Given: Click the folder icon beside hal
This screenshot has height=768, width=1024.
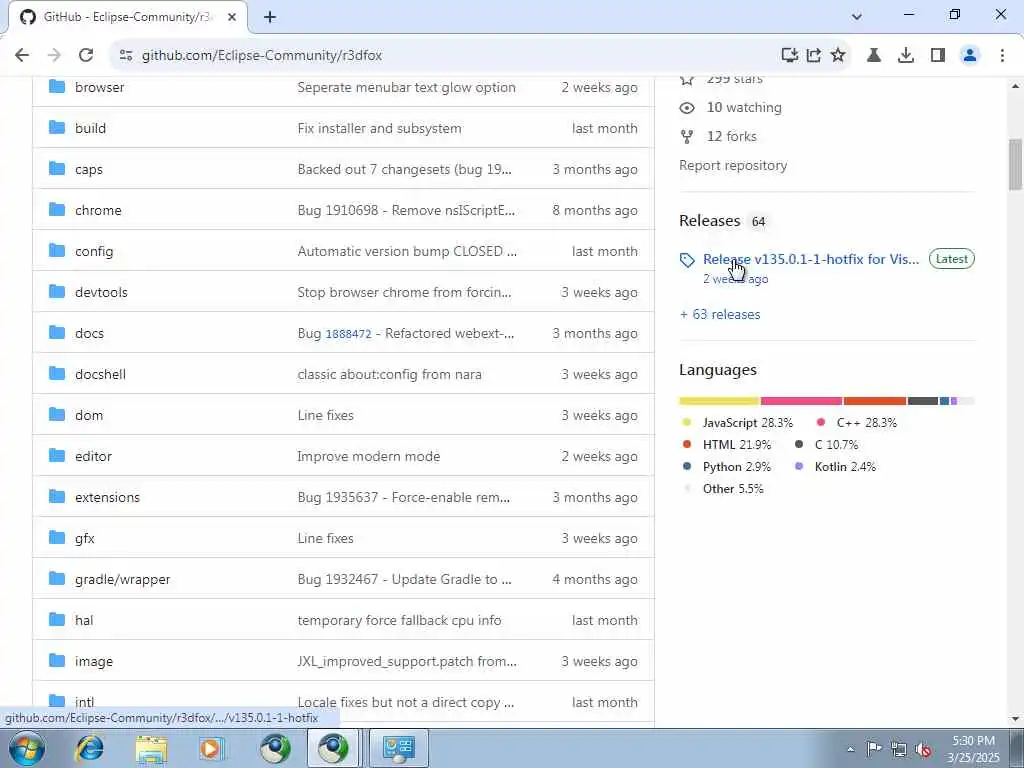Looking at the screenshot, I should (57, 620).
